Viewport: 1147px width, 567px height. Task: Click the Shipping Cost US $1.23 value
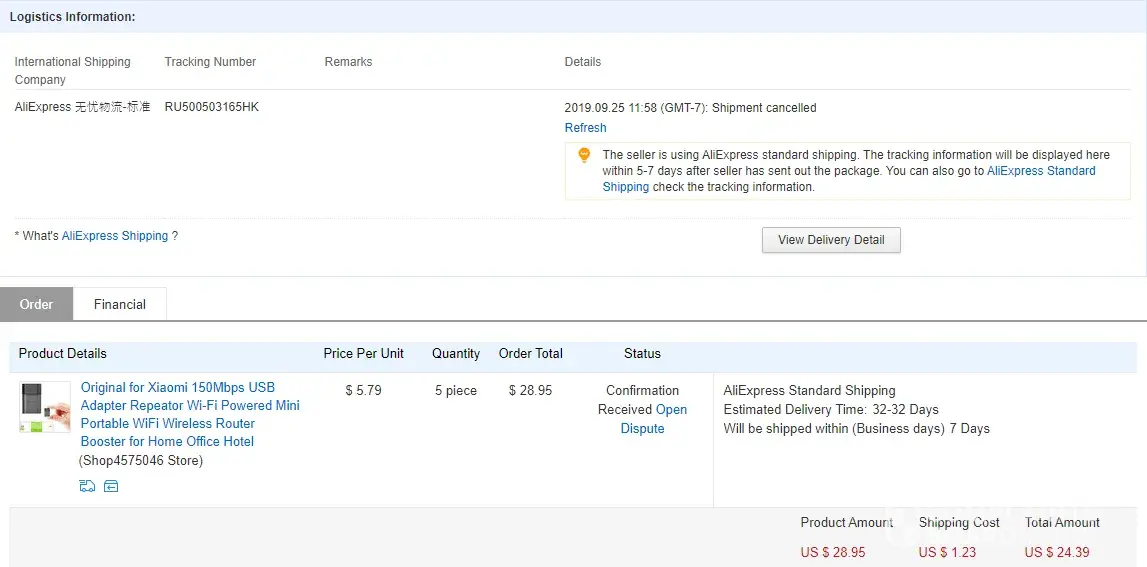947,552
